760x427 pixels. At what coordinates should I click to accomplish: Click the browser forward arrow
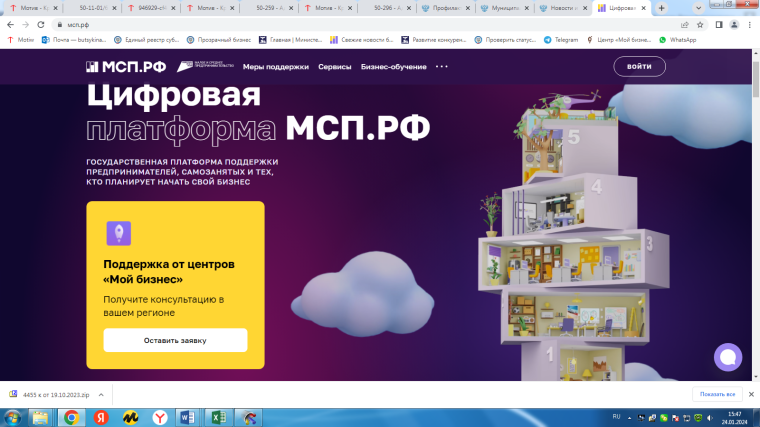(26, 25)
